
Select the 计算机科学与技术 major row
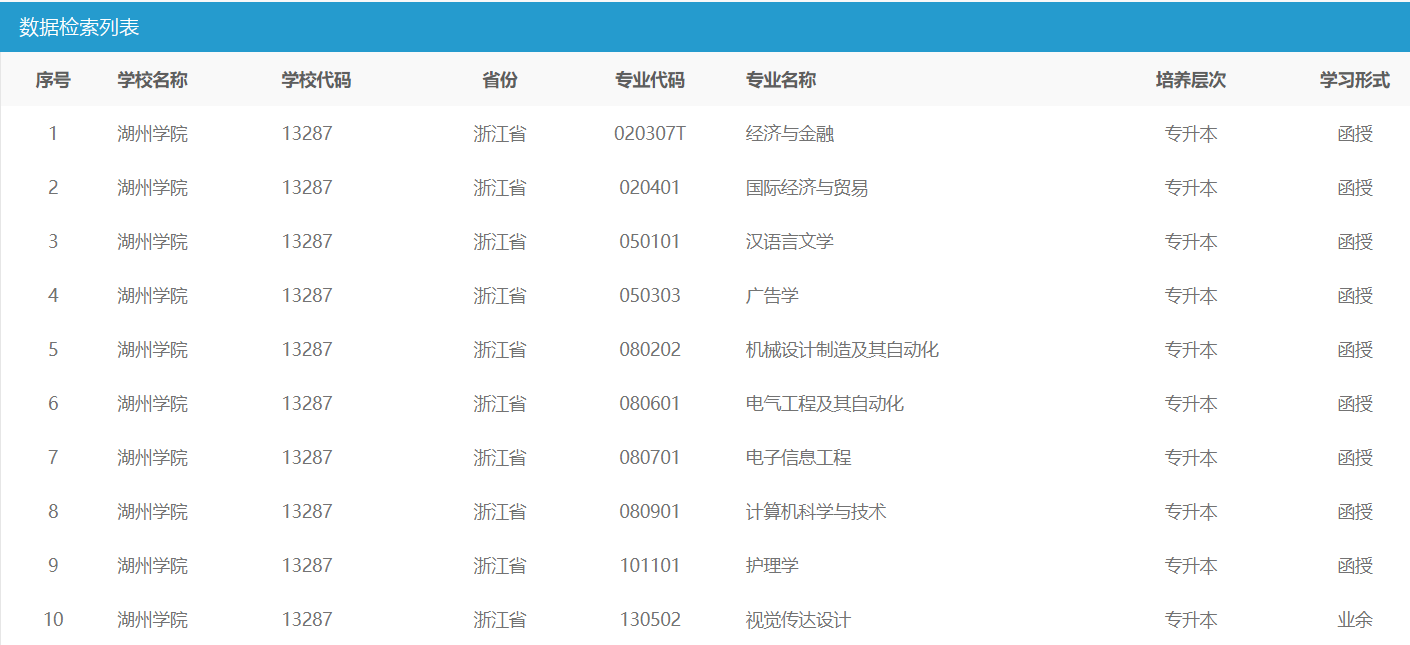[x=816, y=512]
